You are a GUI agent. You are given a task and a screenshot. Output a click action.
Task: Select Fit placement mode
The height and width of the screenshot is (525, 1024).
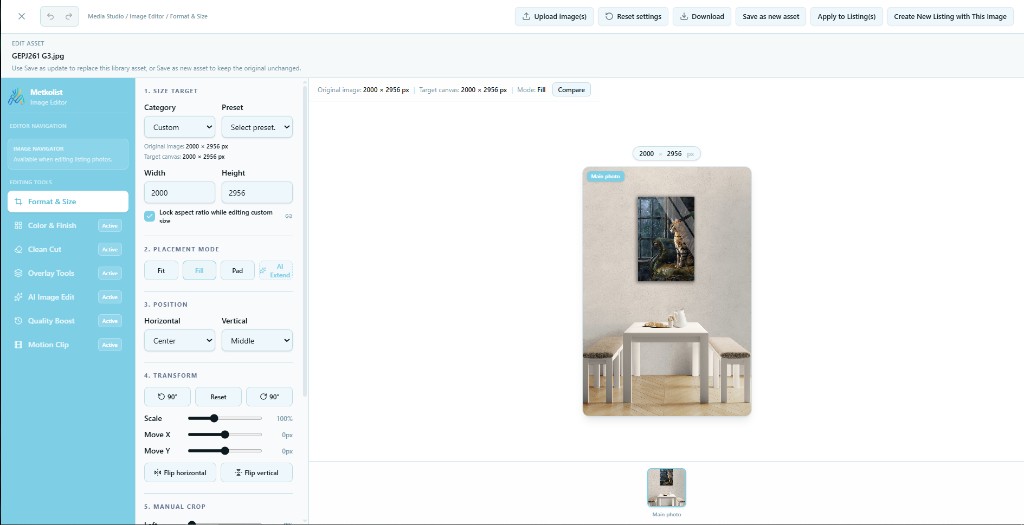(161, 270)
